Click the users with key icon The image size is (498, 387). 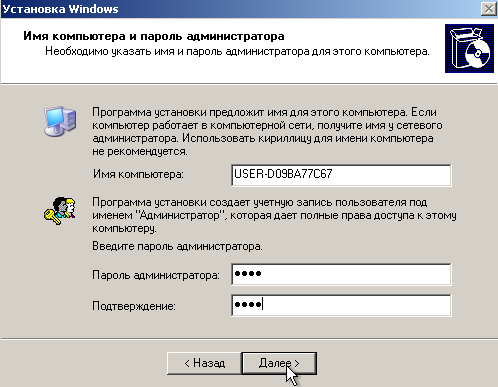point(60,211)
